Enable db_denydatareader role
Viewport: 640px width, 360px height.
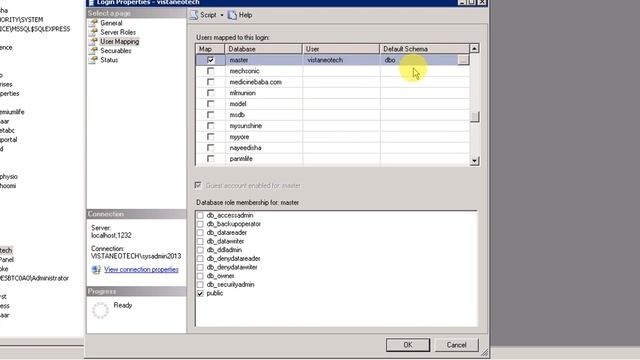[200, 259]
